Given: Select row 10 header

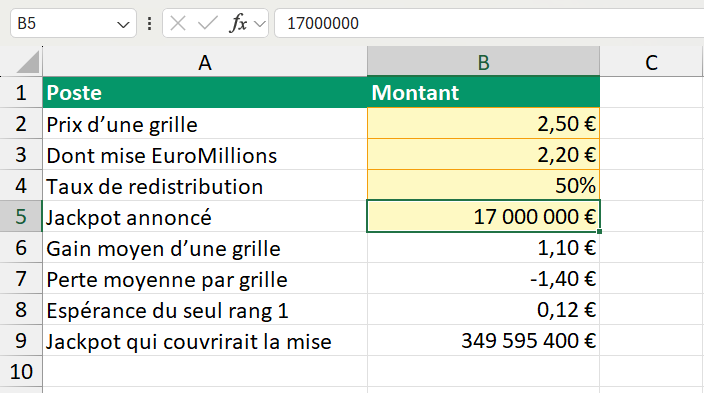Looking at the screenshot, I should (x=21, y=371).
